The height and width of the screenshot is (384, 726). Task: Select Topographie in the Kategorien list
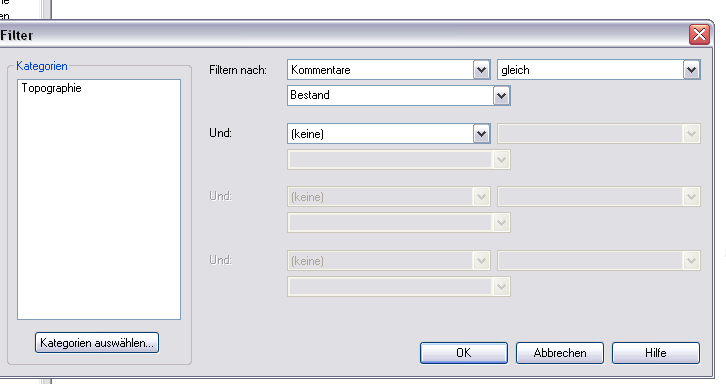51,88
